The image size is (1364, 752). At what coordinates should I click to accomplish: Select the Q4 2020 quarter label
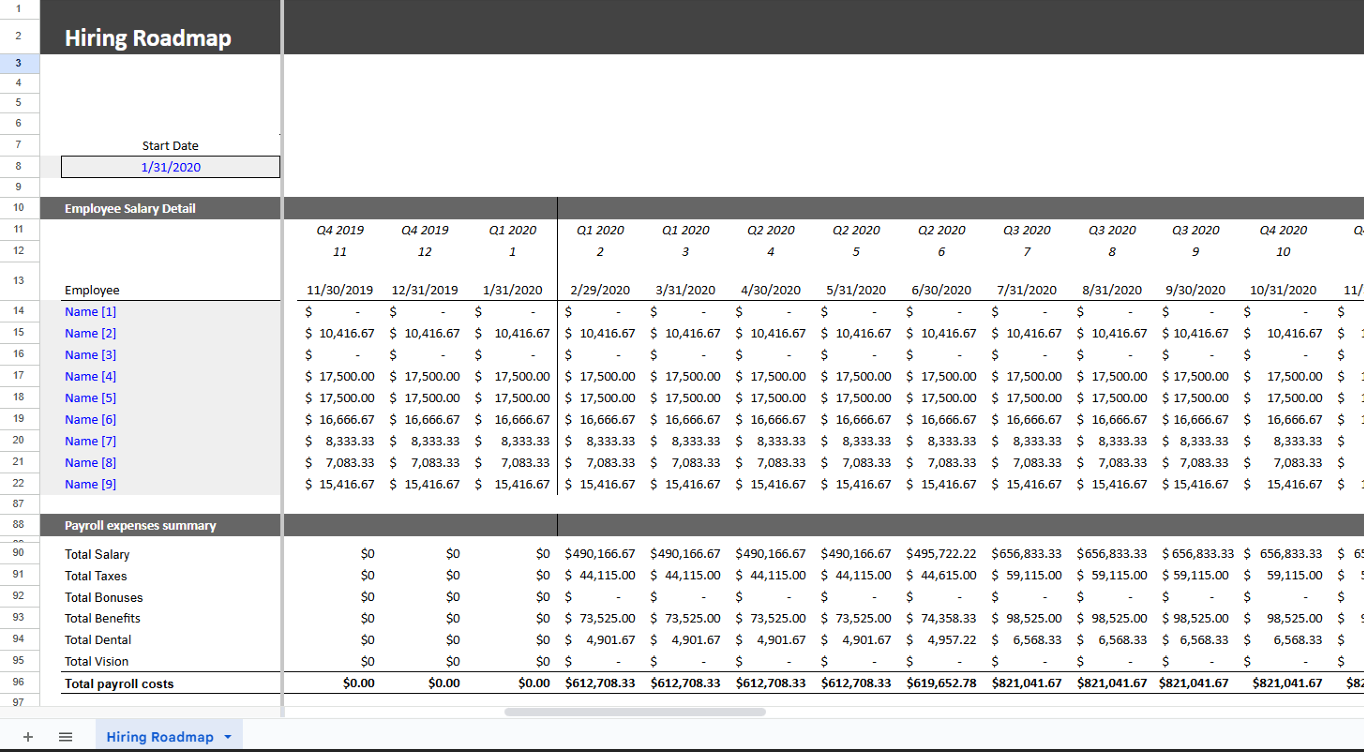pos(1283,230)
